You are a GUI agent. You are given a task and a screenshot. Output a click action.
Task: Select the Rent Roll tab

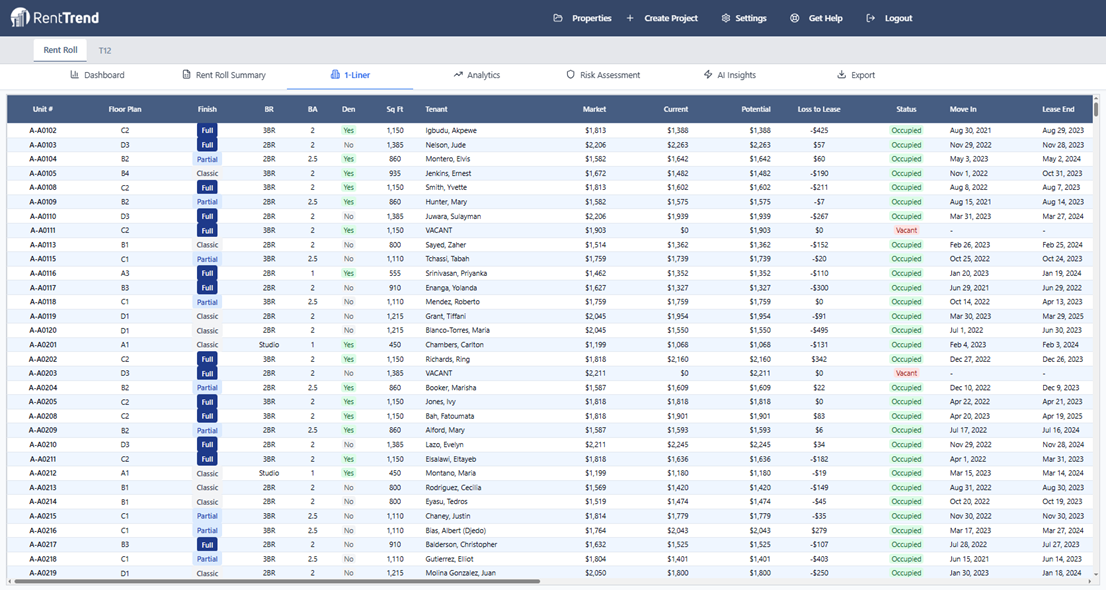59,49
